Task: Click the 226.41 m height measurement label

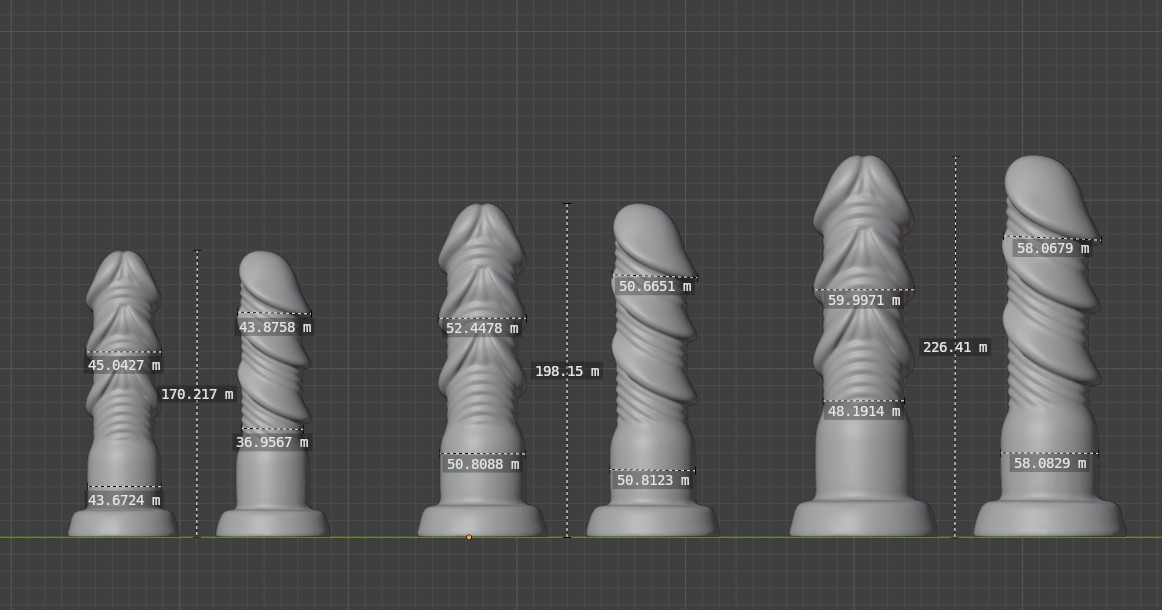Action: click(x=955, y=347)
